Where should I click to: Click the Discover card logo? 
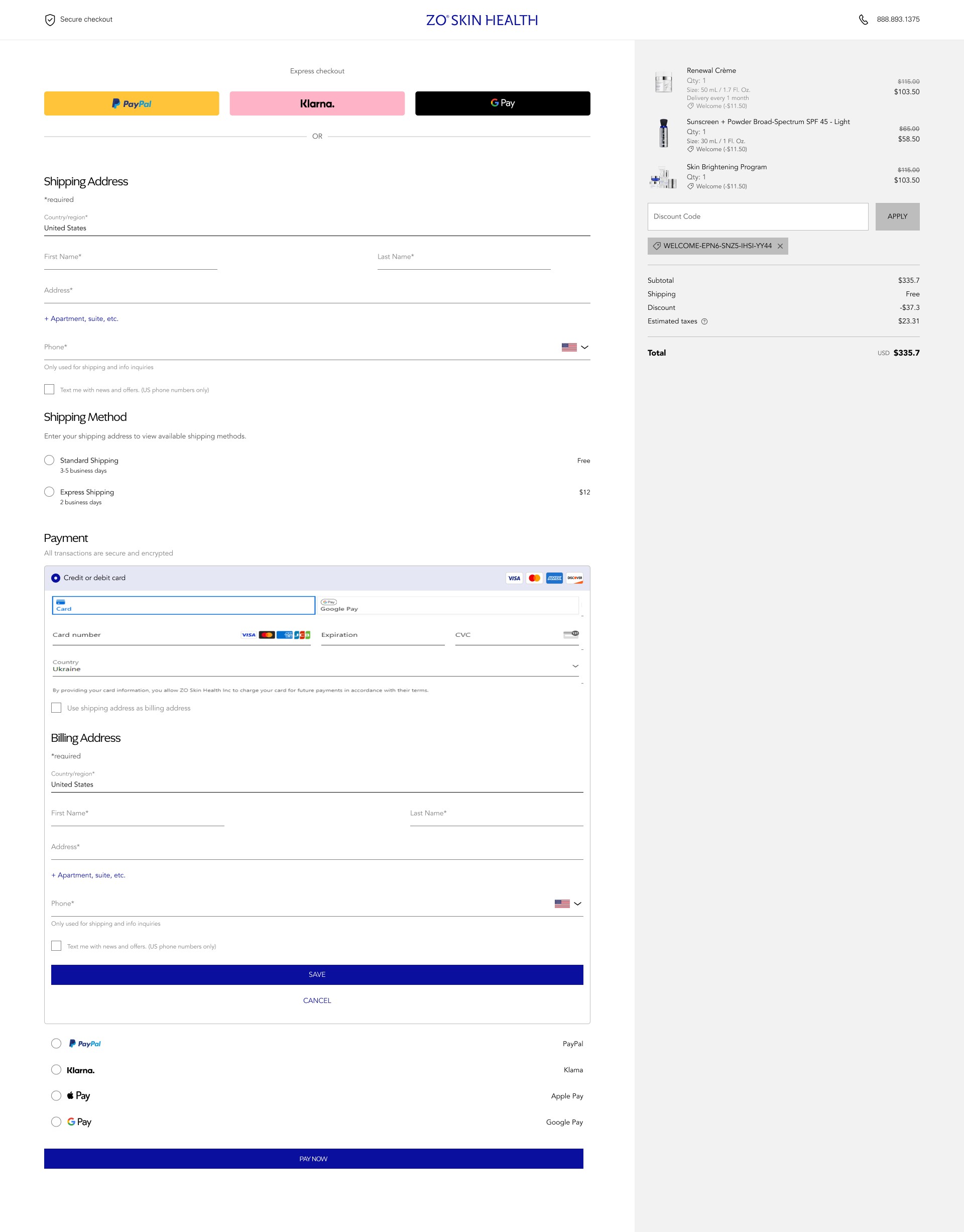click(x=574, y=578)
